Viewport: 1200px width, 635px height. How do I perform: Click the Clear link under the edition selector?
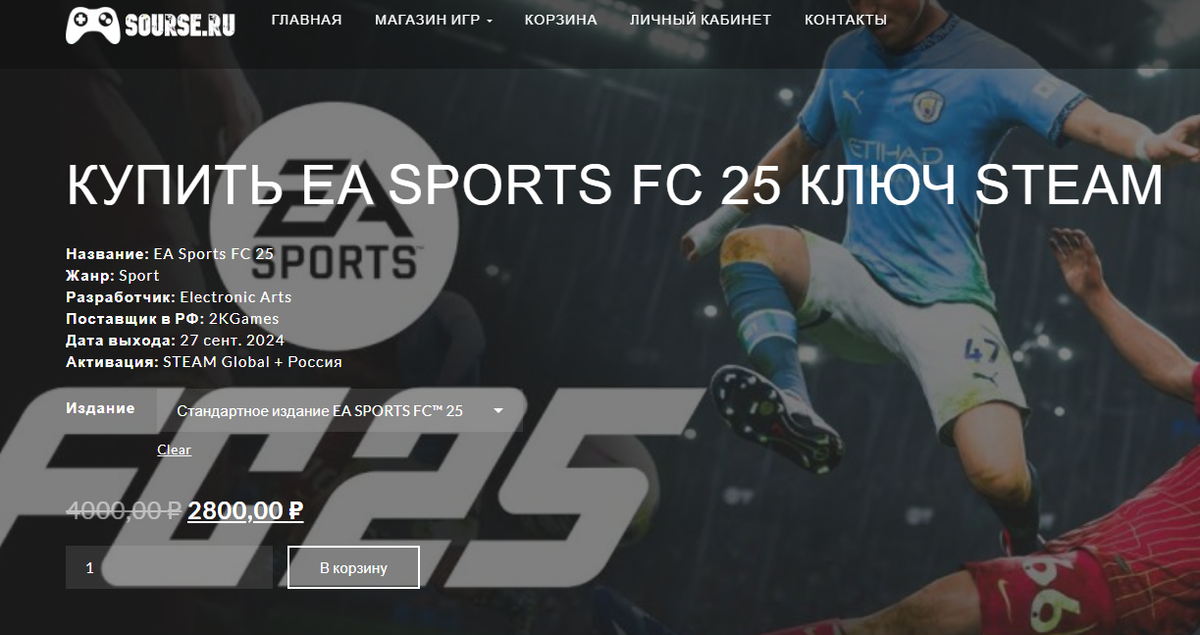174,450
